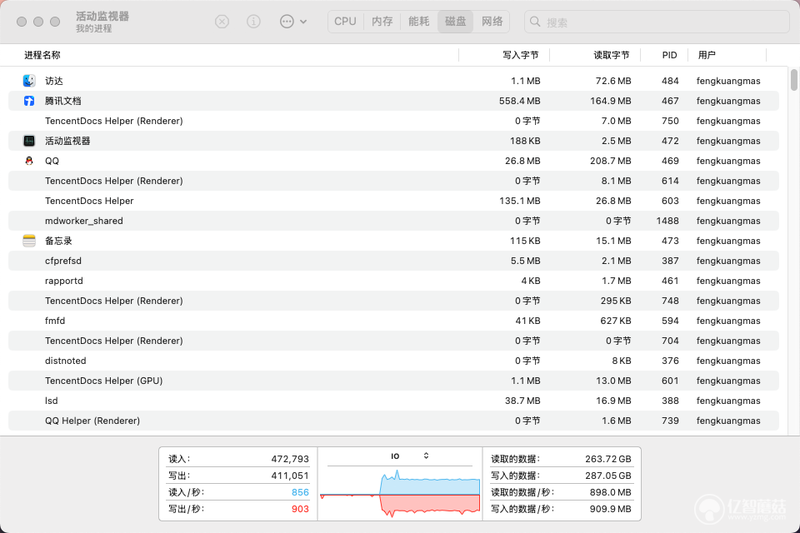
Task: Select the 磁盘 tab
Action: 456,21
